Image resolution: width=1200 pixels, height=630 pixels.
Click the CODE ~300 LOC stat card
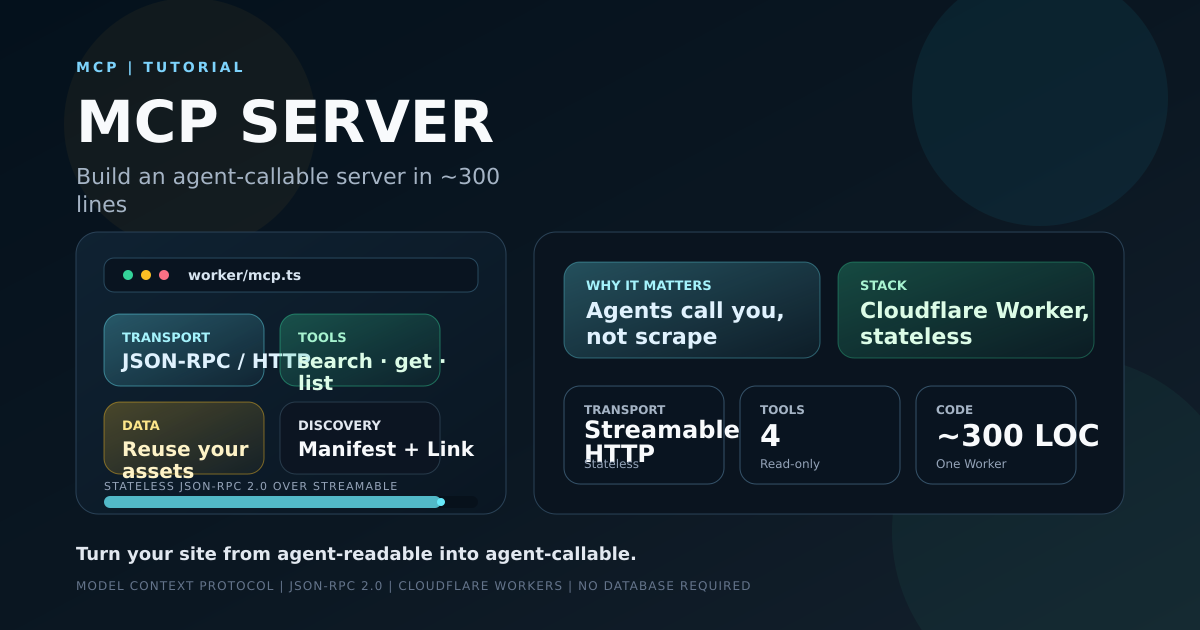pos(996,435)
